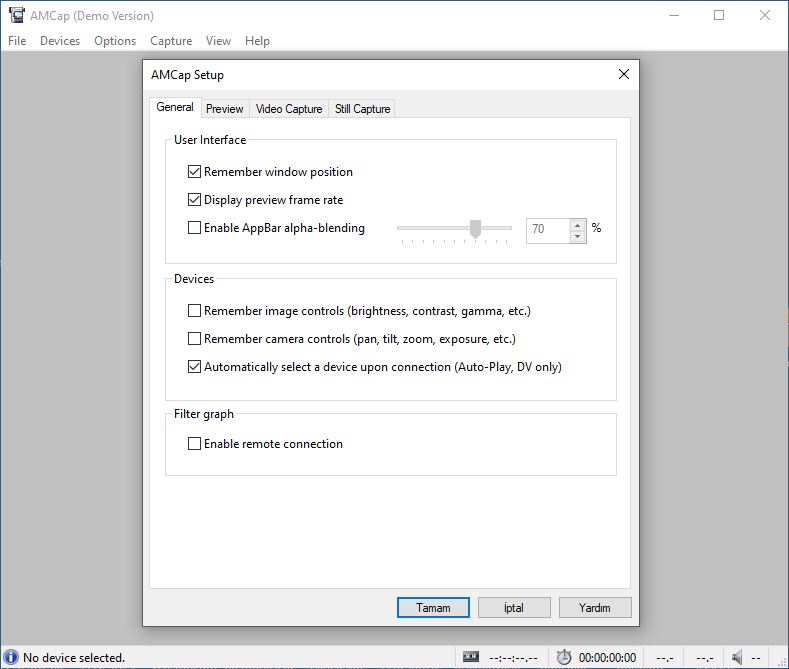Viewport: 789px width, 669px height.
Task: Click the stopwatch timer icon in status bar
Action: point(564,657)
